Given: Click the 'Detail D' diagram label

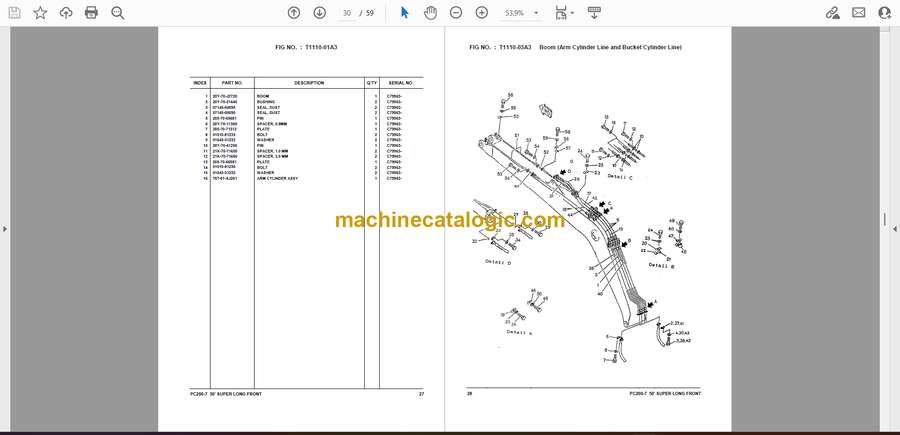Looking at the screenshot, I should pos(498,262).
